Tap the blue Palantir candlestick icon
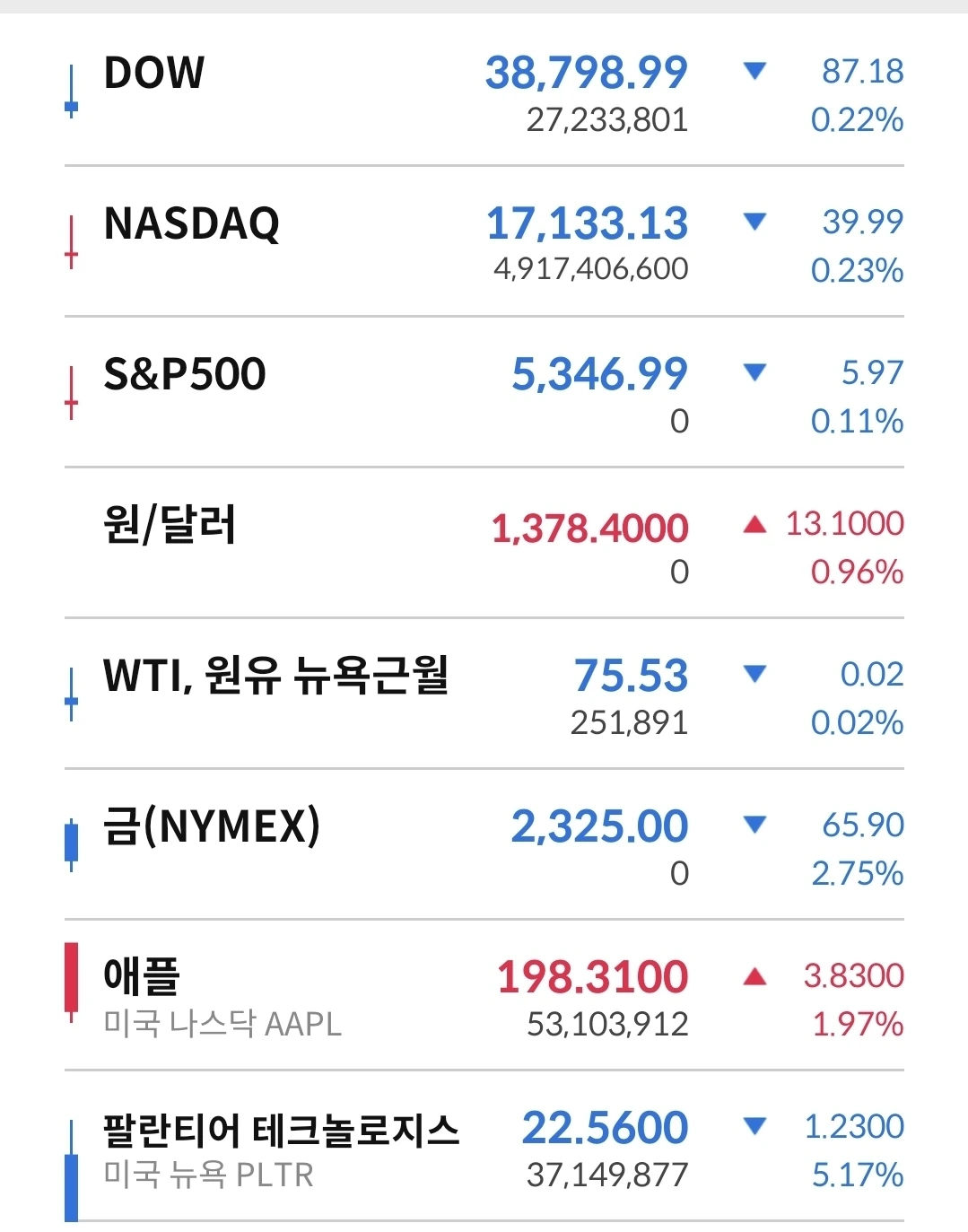 click(72, 1170)
